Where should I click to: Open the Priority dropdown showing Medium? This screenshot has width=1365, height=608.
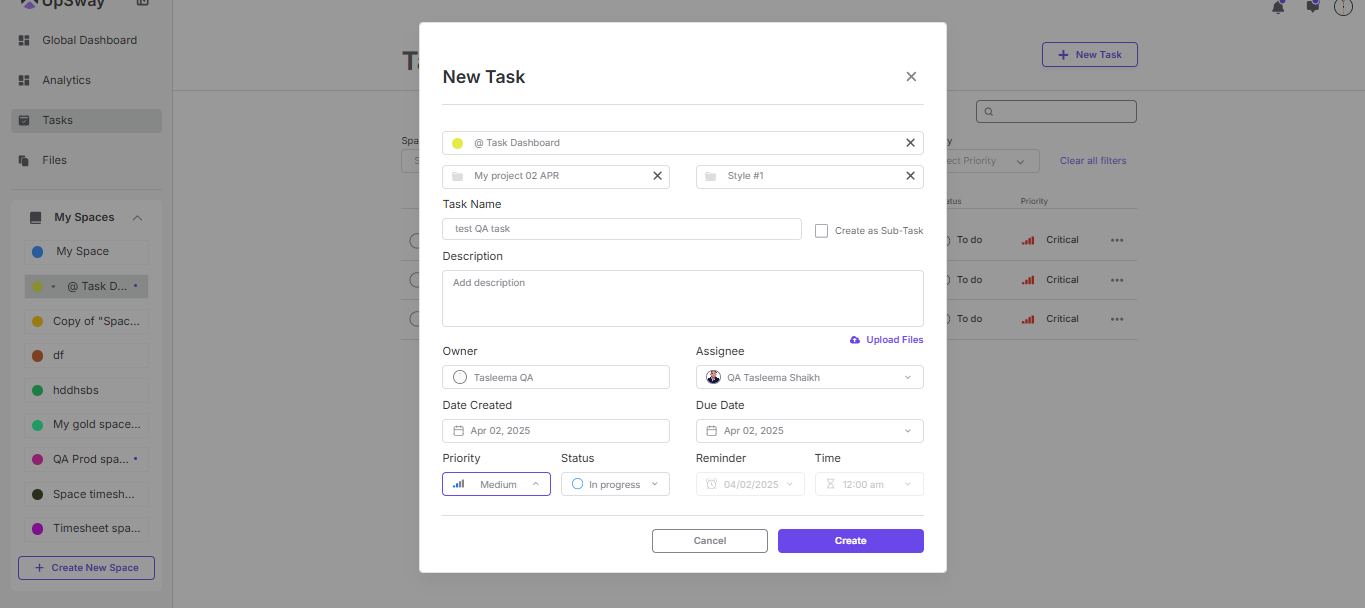pyautogui.click(x=496, y=484)
